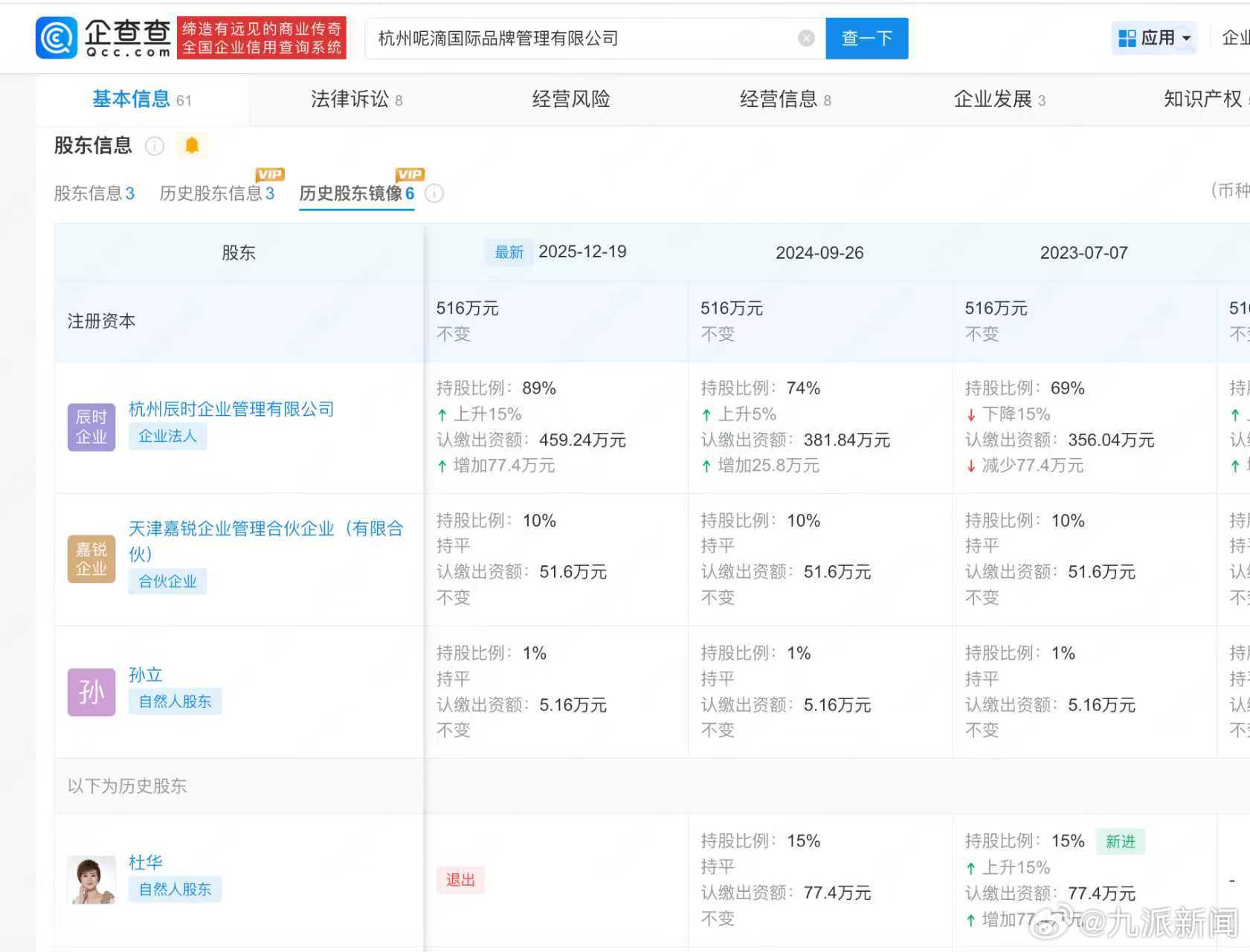Open 杭州辰时企业管理有限公司 link
Viewport: 1250px width, 952px height.
[231, 409]
